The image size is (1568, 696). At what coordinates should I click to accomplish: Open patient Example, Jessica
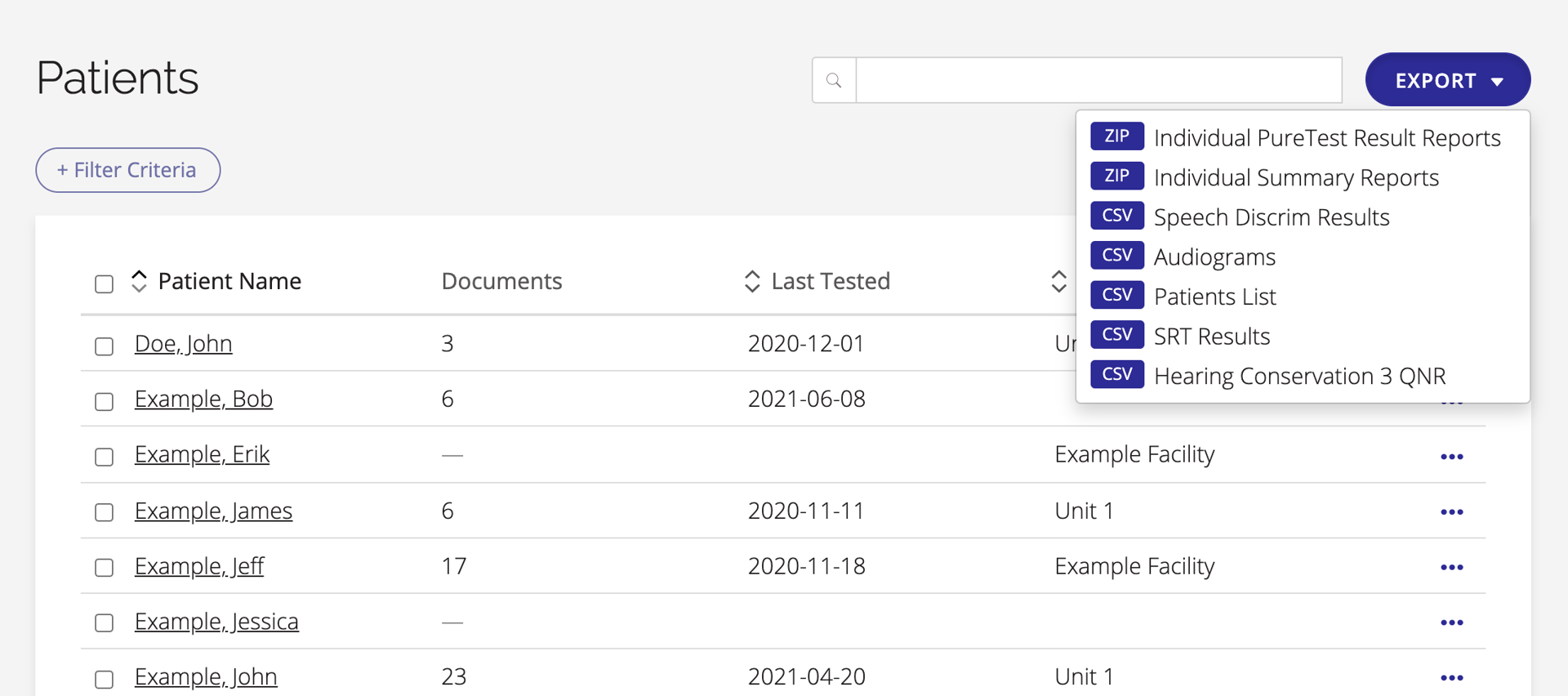click(x=216, y=622)
